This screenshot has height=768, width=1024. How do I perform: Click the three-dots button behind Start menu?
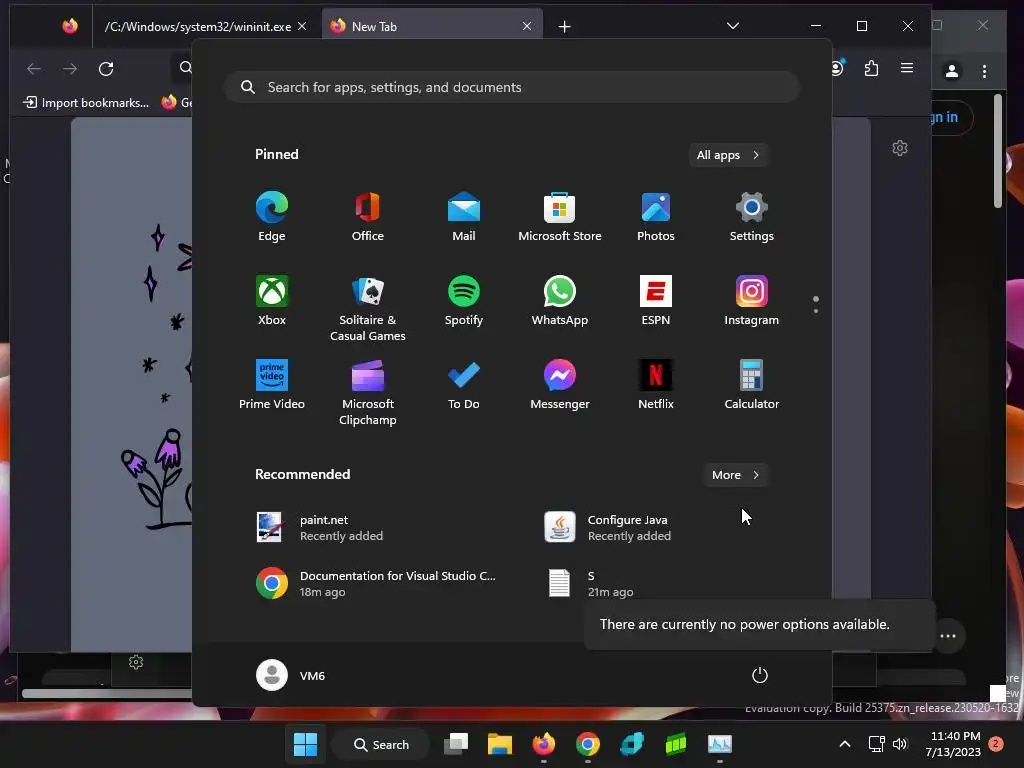[948, 636]
